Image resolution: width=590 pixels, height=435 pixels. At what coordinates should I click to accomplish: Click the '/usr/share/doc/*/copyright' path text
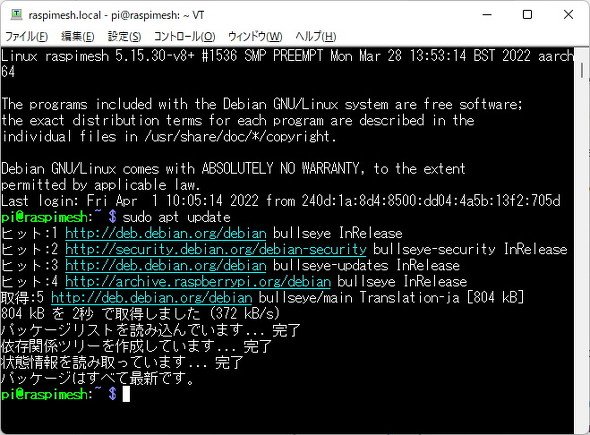tap(237, 137)
